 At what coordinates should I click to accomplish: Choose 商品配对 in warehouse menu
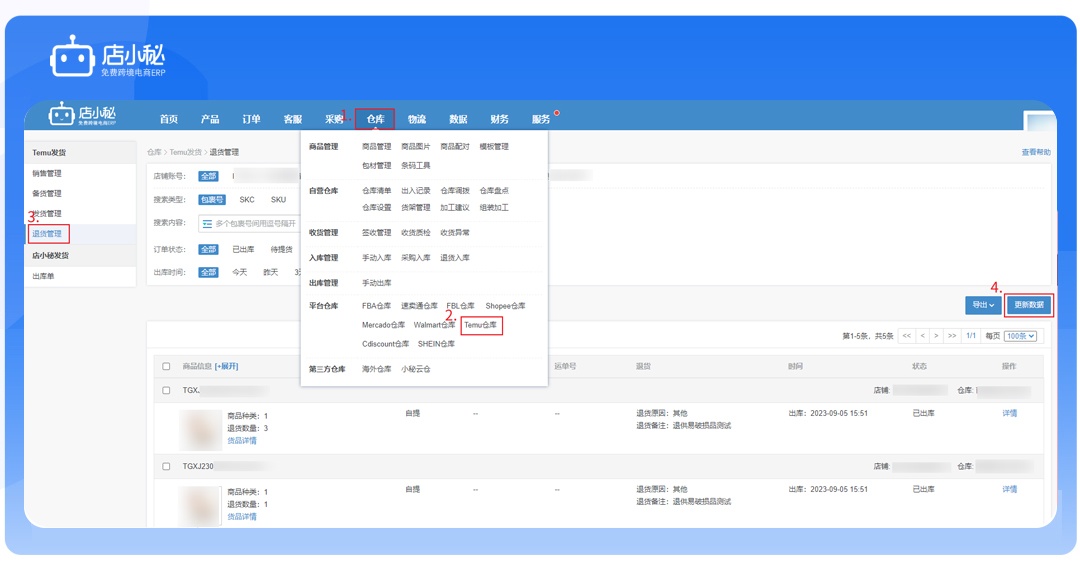click(x=455, y=147)
